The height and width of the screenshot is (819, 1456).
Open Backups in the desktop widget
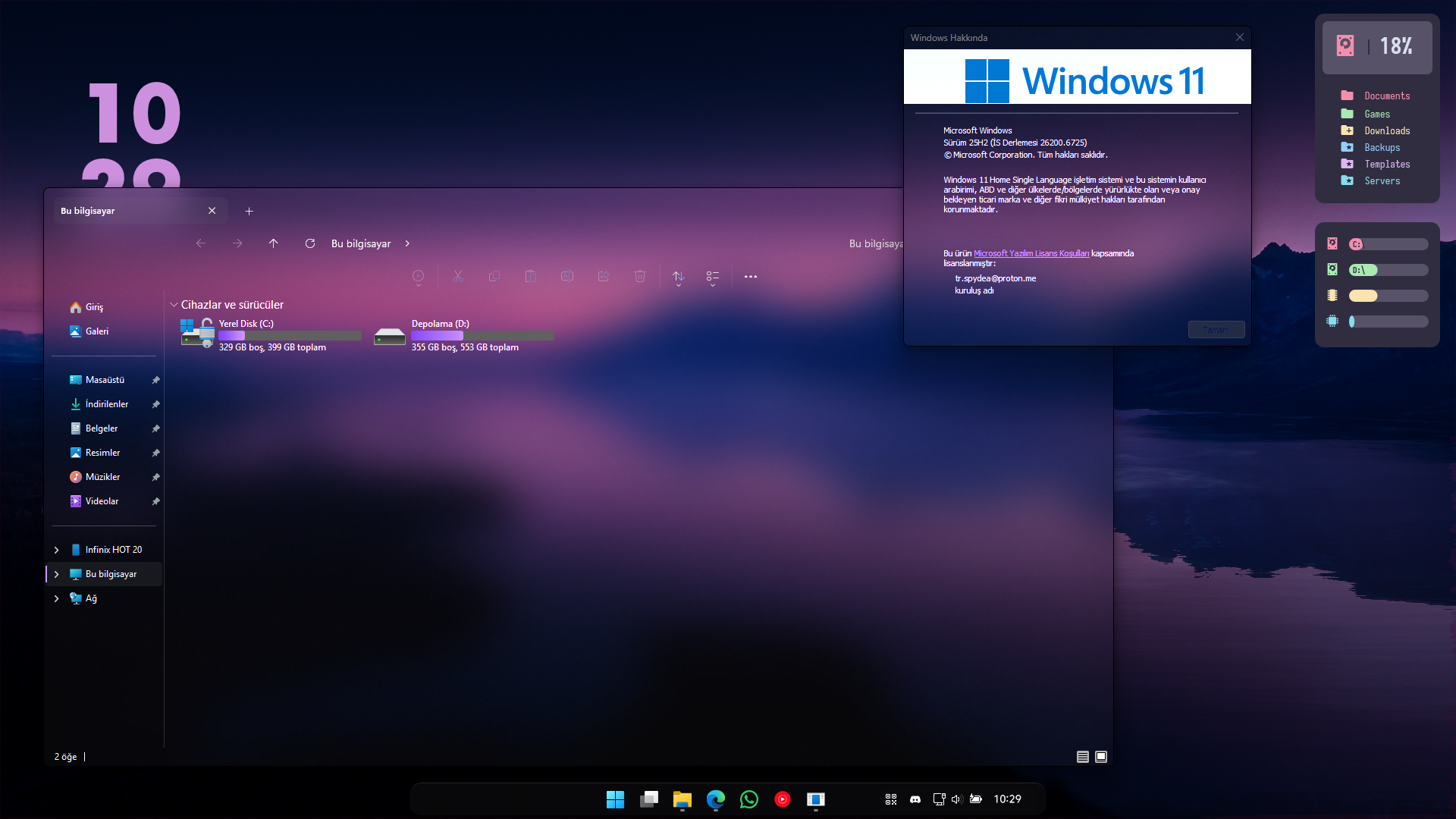tap(1371, 147)
